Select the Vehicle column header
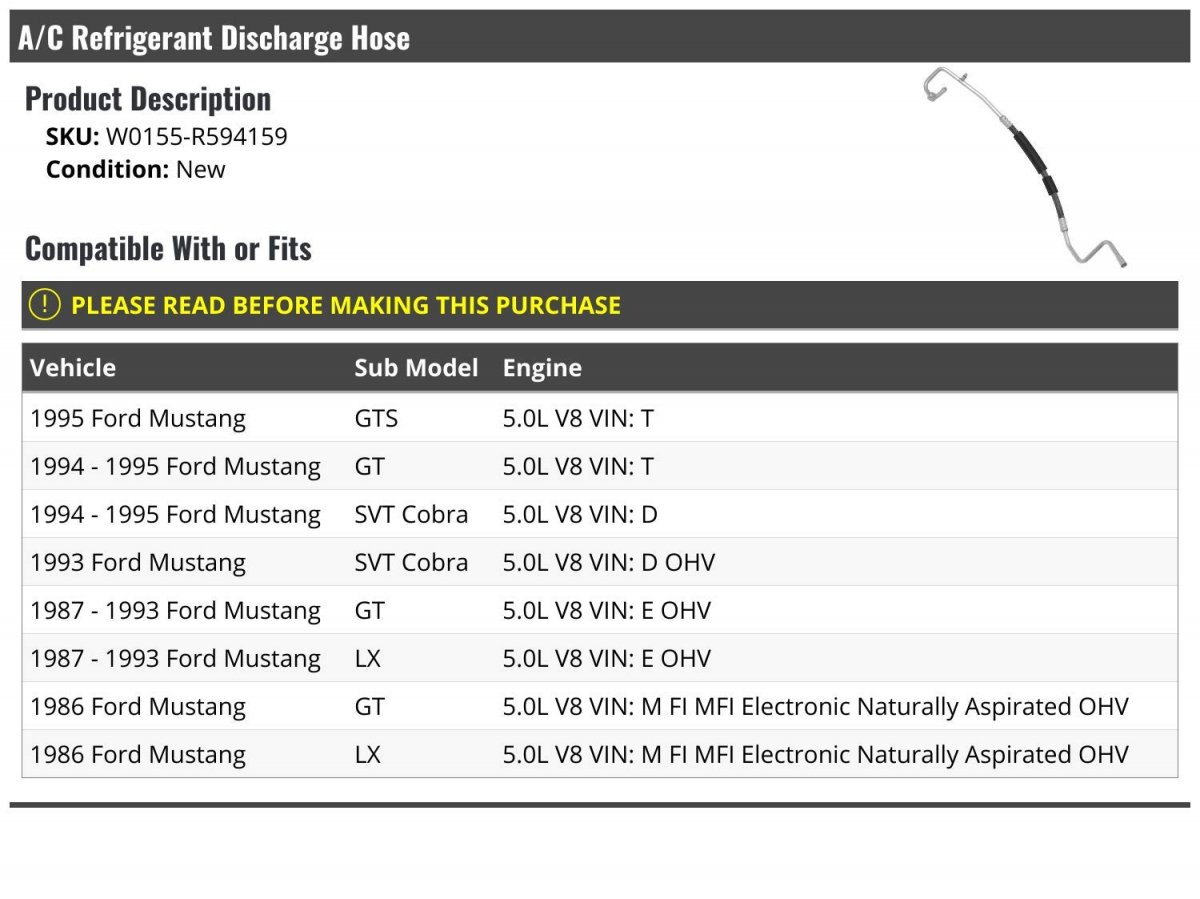 73,367
